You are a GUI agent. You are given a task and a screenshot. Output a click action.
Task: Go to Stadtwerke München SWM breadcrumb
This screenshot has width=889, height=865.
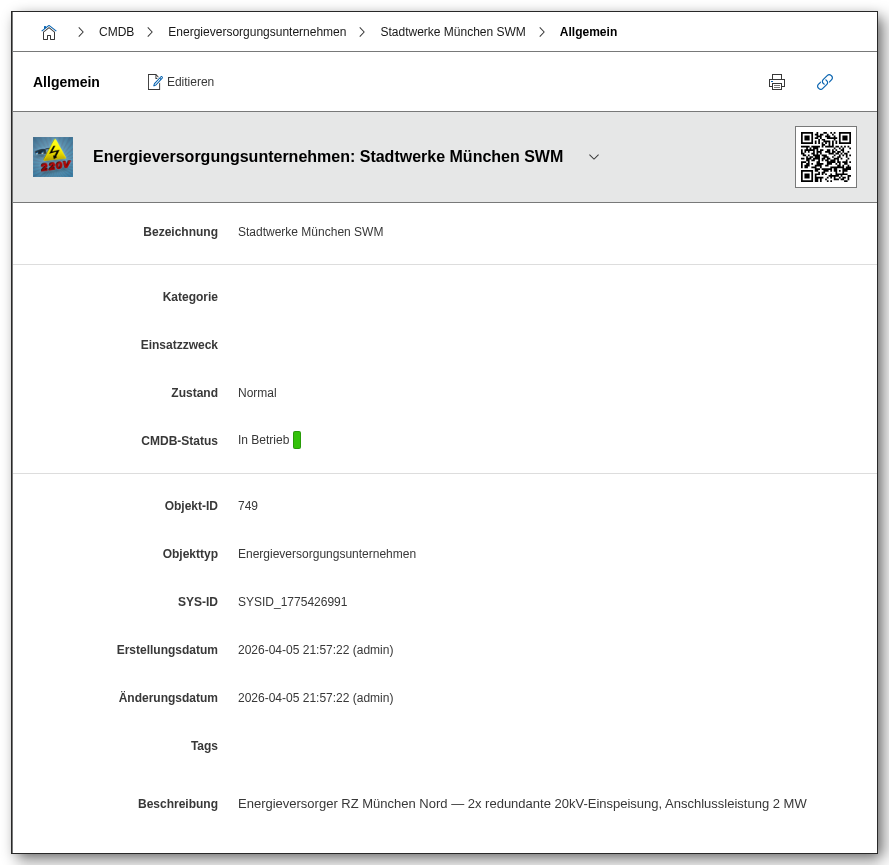(x=452, y=32)
